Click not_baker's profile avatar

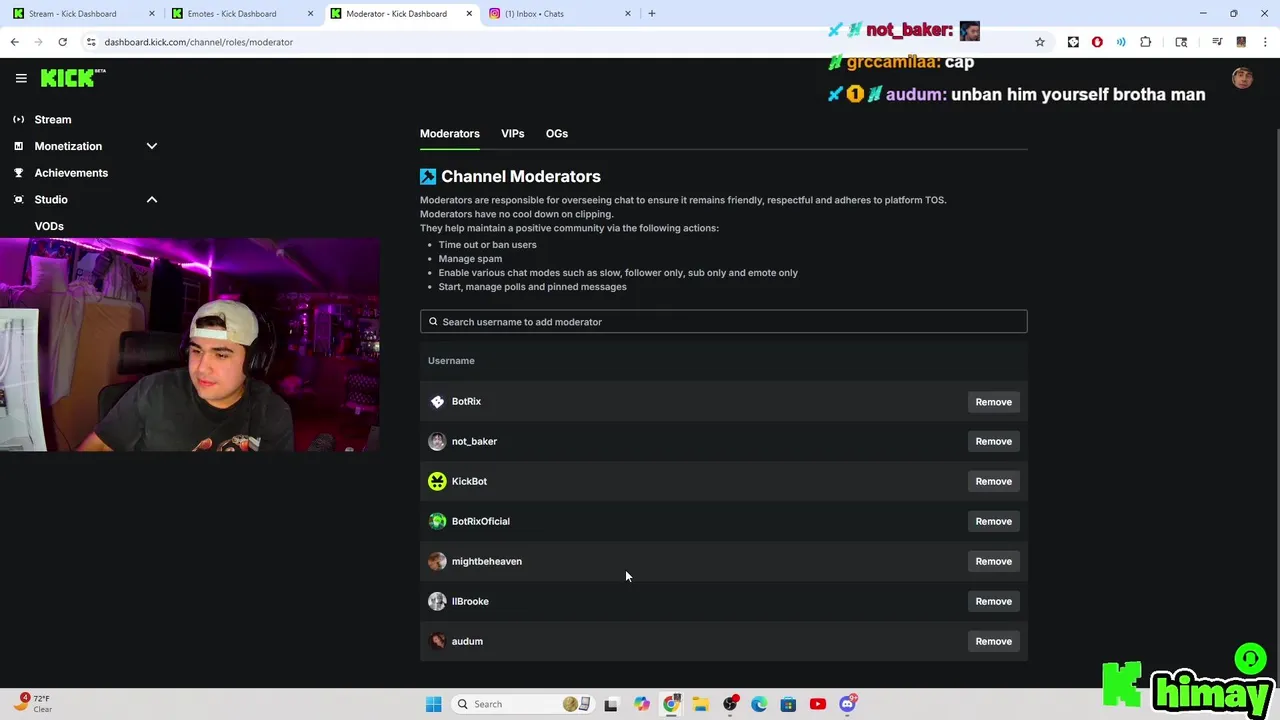437,441
